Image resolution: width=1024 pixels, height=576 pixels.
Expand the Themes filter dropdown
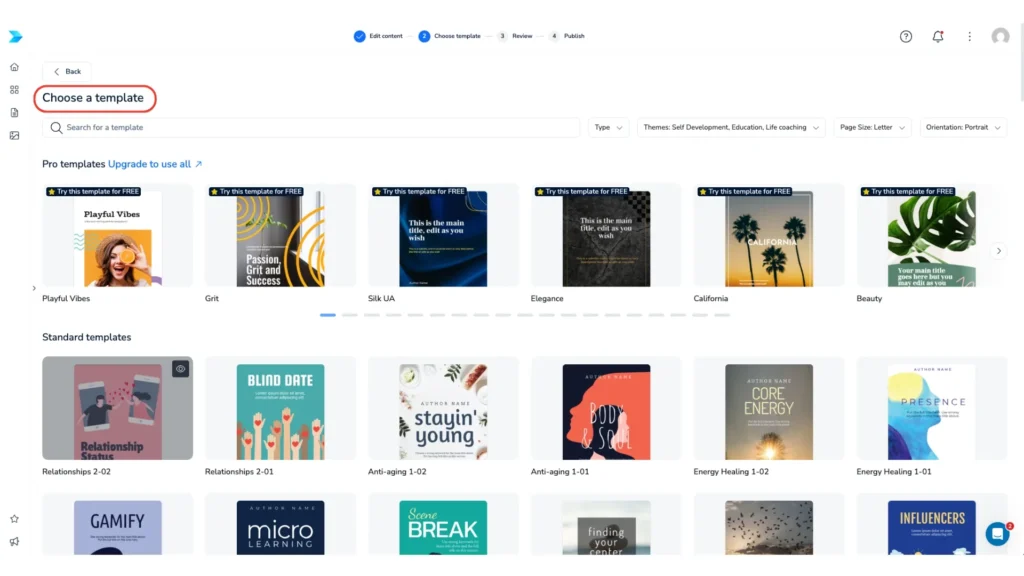coord(731,127)
